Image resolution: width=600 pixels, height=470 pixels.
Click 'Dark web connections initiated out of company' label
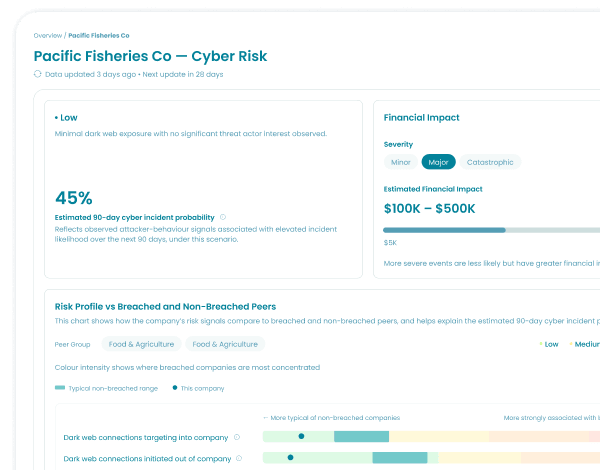(147, 459)
